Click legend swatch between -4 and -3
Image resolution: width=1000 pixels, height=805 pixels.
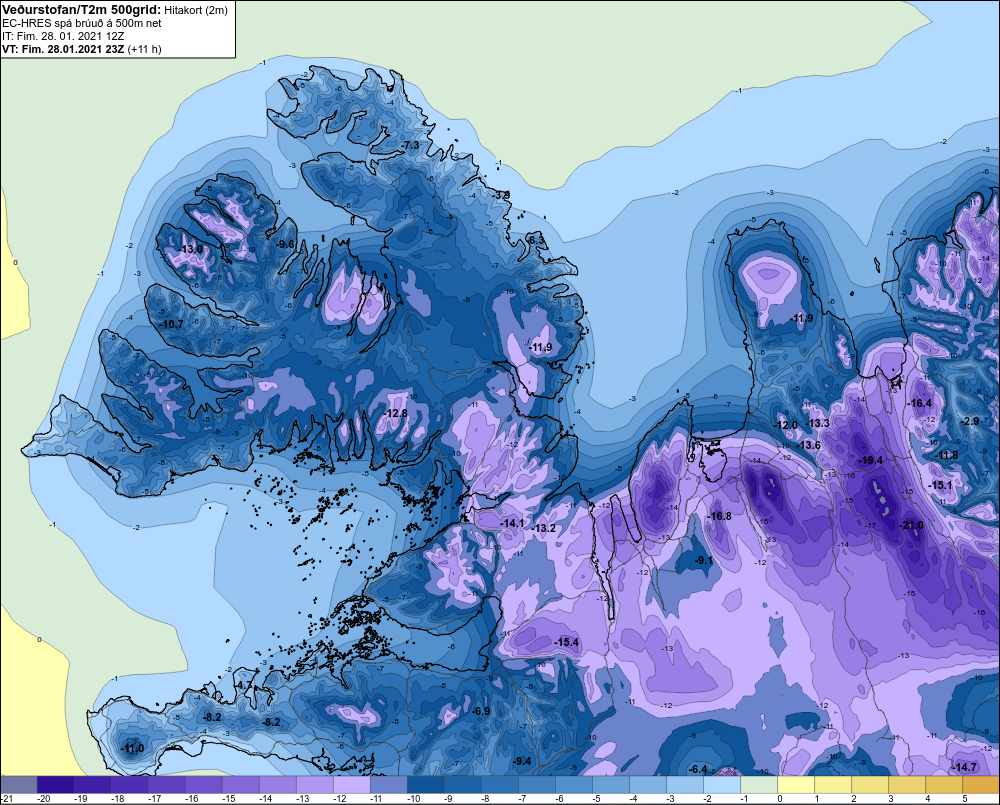click(x=647, y=784)
